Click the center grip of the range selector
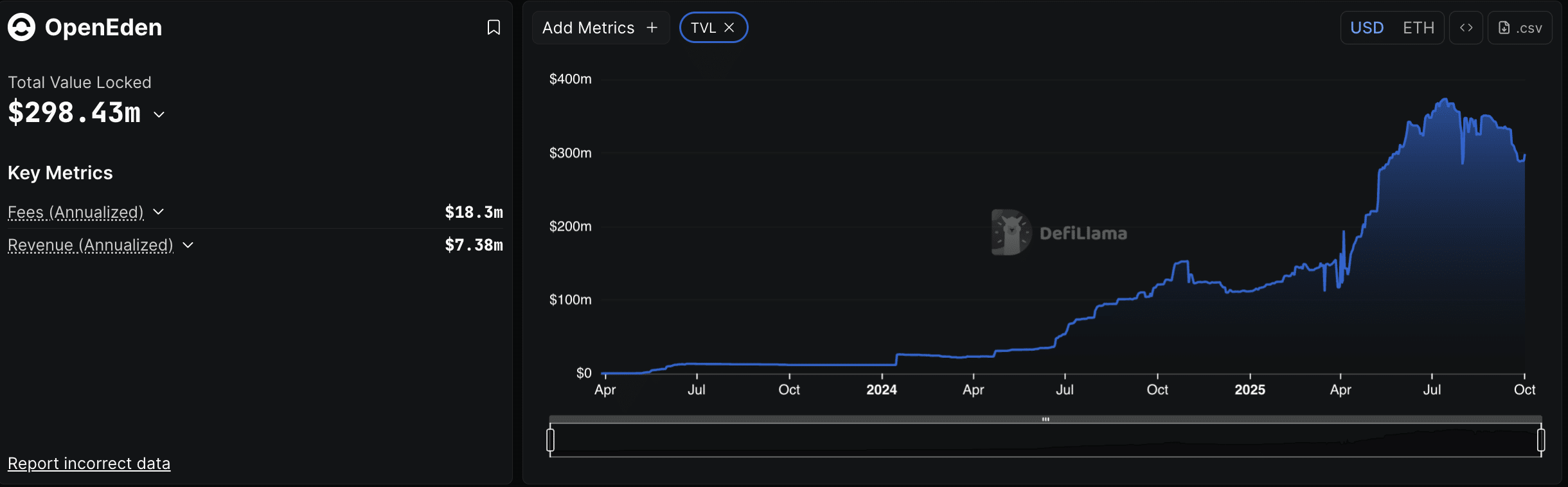This screenshot has width=1568, height=487. [1046, 419]
